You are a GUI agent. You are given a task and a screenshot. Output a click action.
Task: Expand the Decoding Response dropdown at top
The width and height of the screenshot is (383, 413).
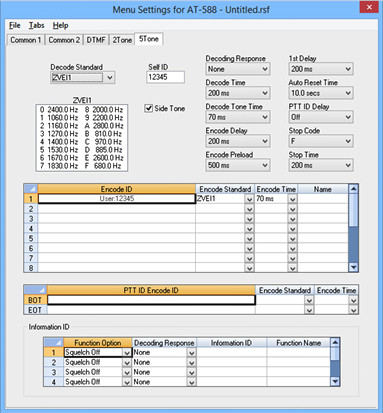[x=237, y=69]
